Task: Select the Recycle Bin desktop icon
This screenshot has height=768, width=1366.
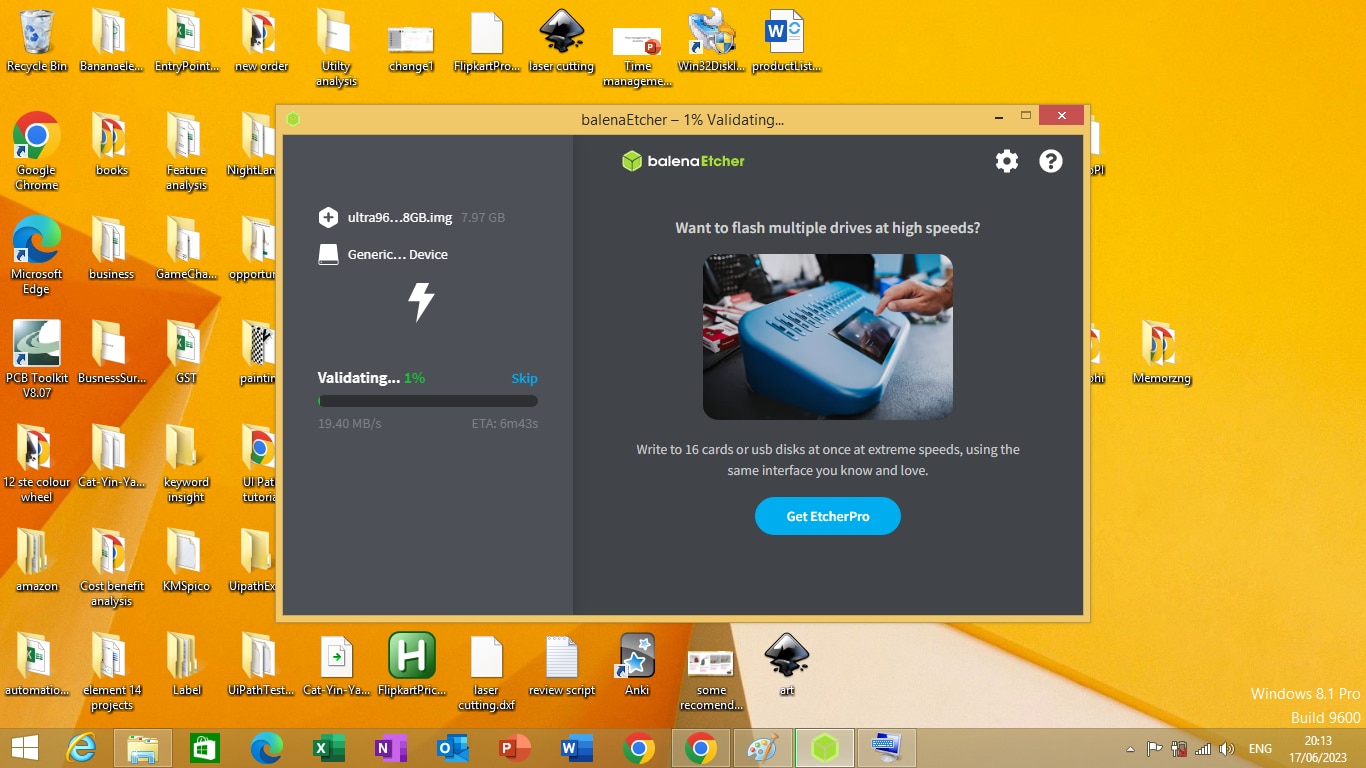Action: coord(37,41)
